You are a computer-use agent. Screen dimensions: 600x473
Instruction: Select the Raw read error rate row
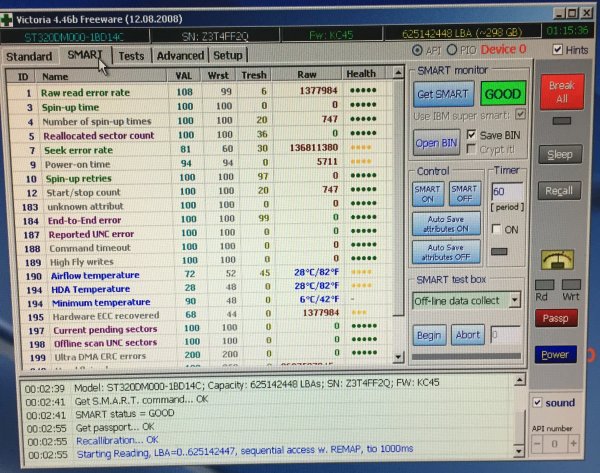pos(199,92)
